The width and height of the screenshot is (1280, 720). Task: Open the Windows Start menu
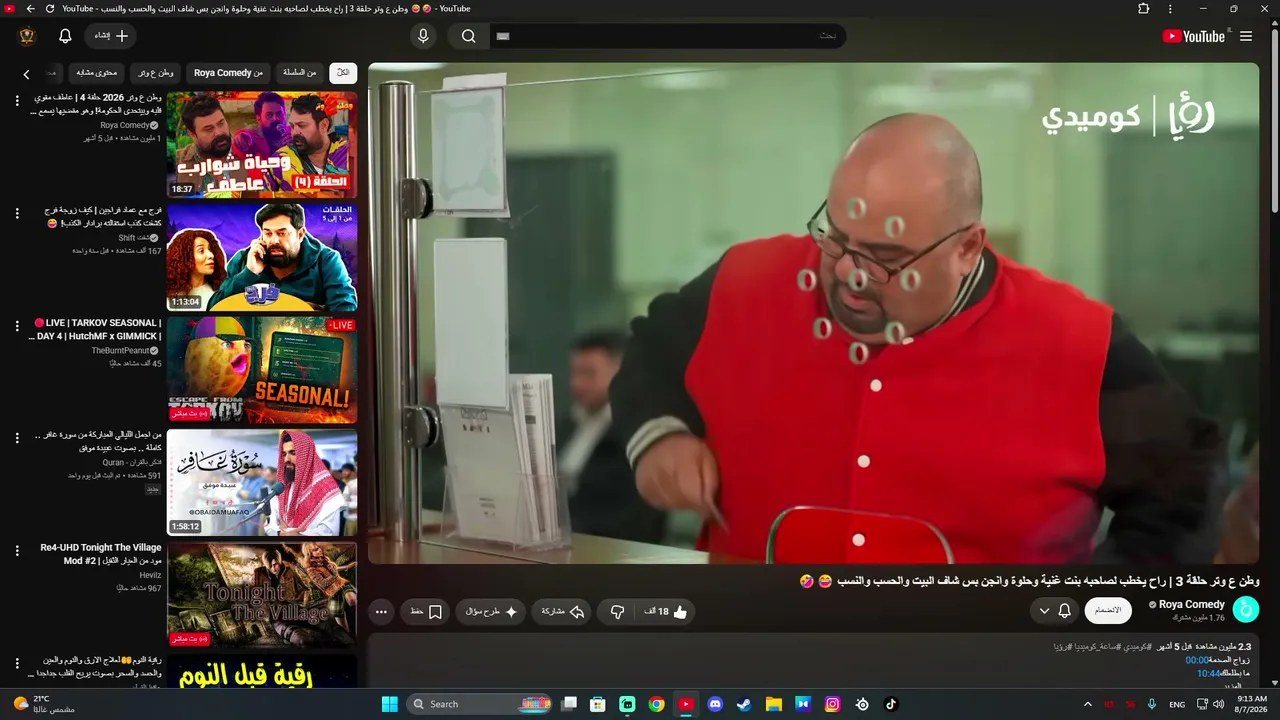point(390,704)
